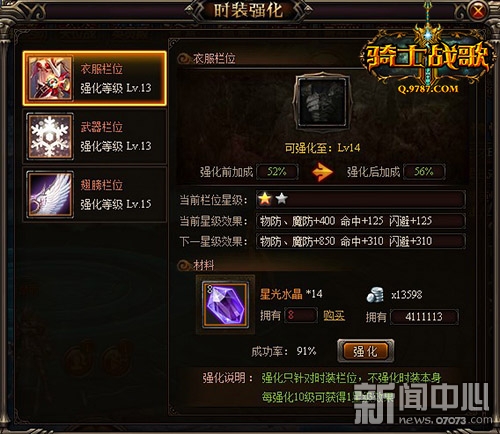
Task: Select the white wing slot icon
Action: [x=50, y=194]
